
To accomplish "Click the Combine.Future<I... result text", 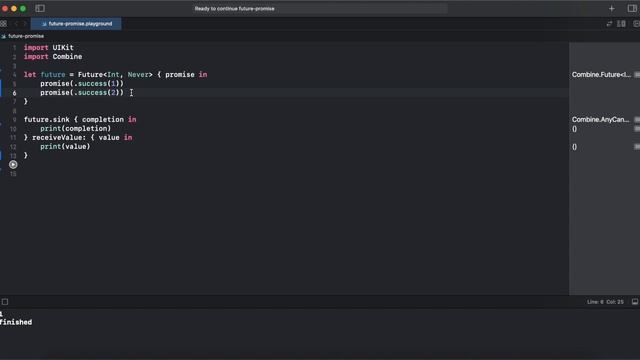I will coord(601,75).
